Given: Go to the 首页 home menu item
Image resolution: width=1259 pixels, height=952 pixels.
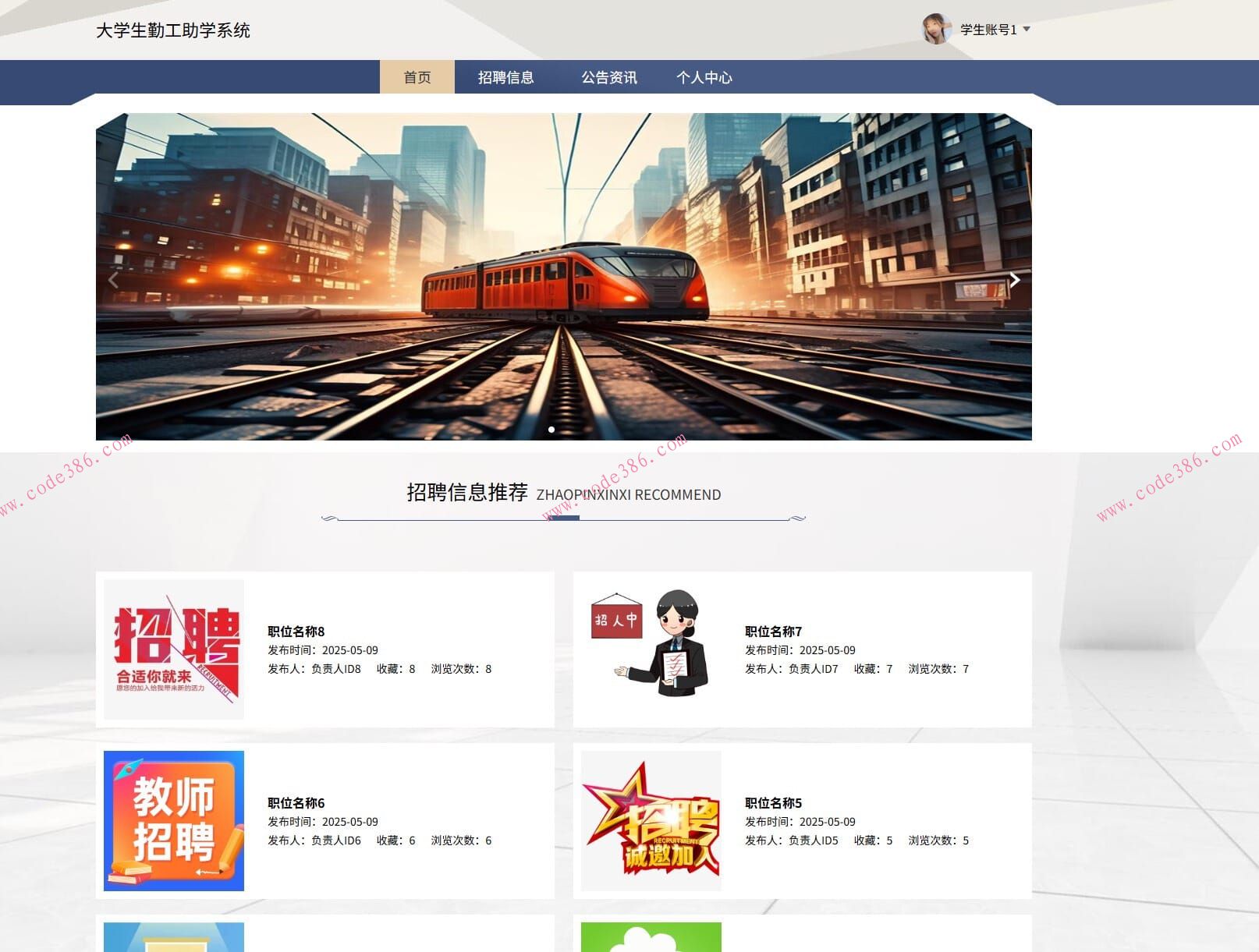Looking at the screenshot, I should 417,77.
